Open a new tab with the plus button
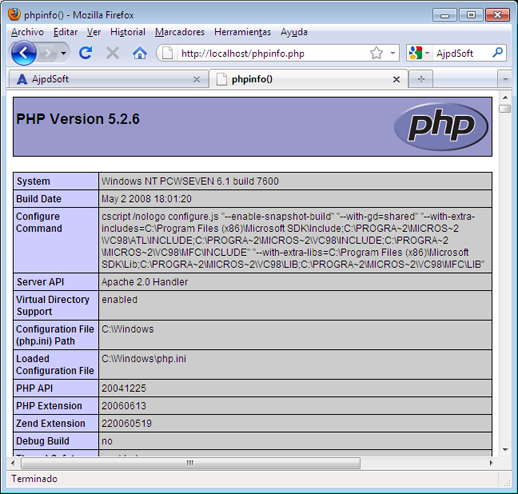The width and height of the screenshot is (518, 494). (x=421, y=79)
